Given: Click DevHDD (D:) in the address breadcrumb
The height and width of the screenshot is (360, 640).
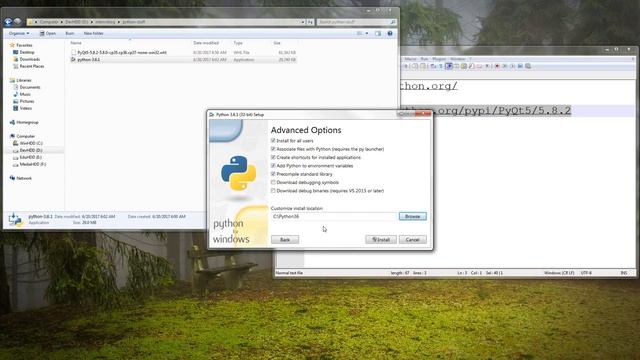Looking at the screenshot, I should click(x=77, y=22).
